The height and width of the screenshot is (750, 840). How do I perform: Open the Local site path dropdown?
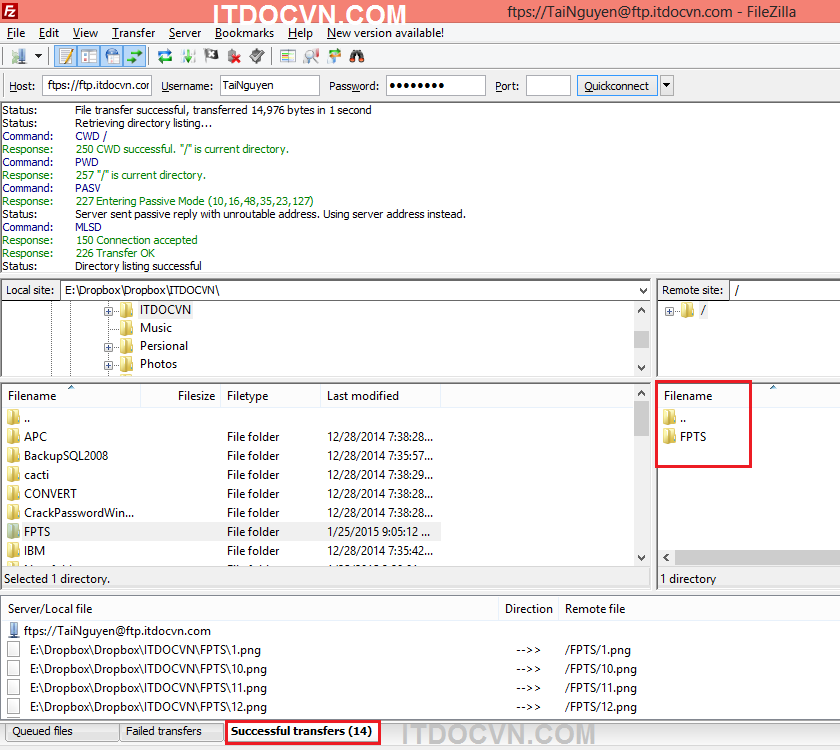(641, 290)
